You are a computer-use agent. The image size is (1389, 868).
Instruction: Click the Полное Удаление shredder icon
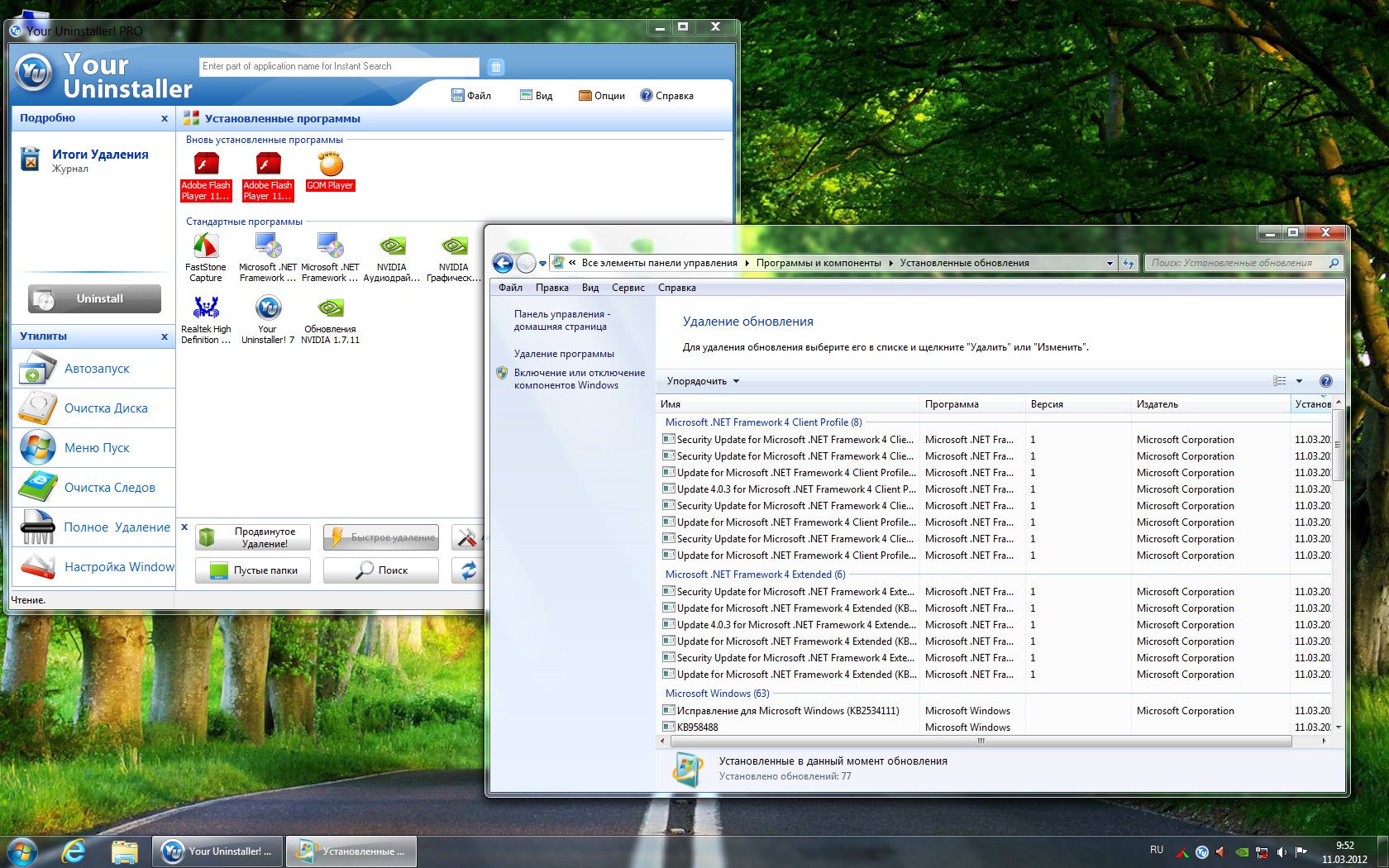click(37, 527)
